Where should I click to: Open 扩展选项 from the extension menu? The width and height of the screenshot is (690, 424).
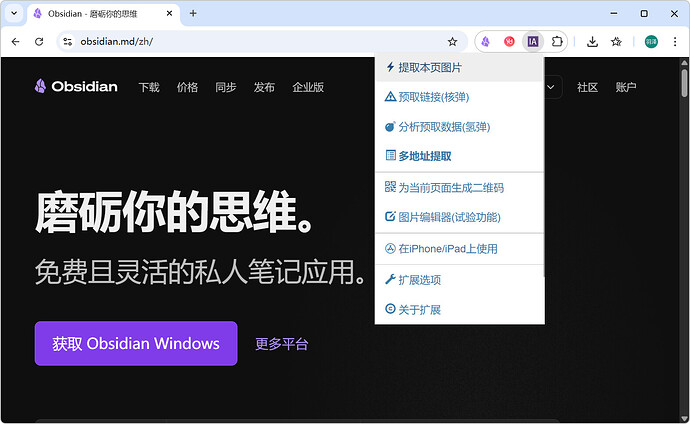[x=419, y=280]
